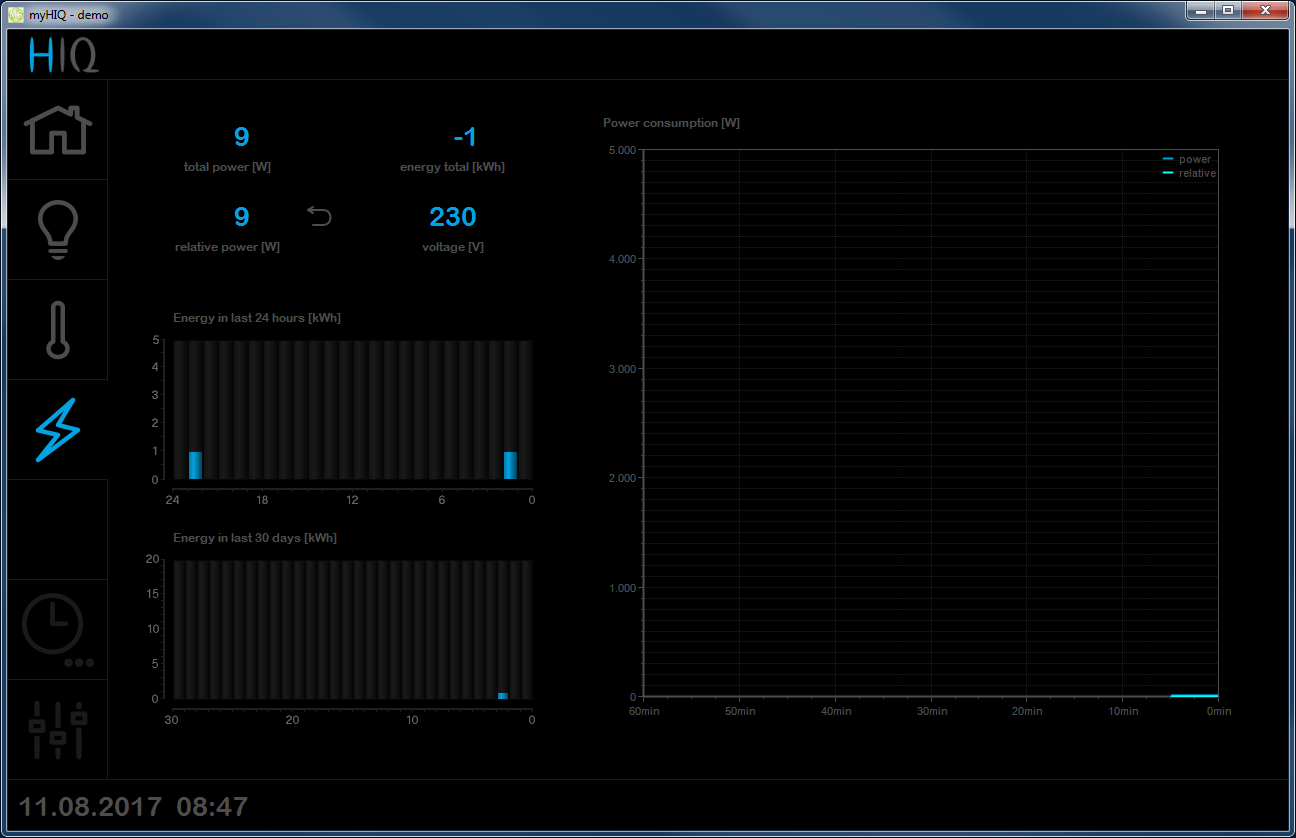1296x838 pixels.
Task: Open the clock scheduler section
Action: [55, 628]
